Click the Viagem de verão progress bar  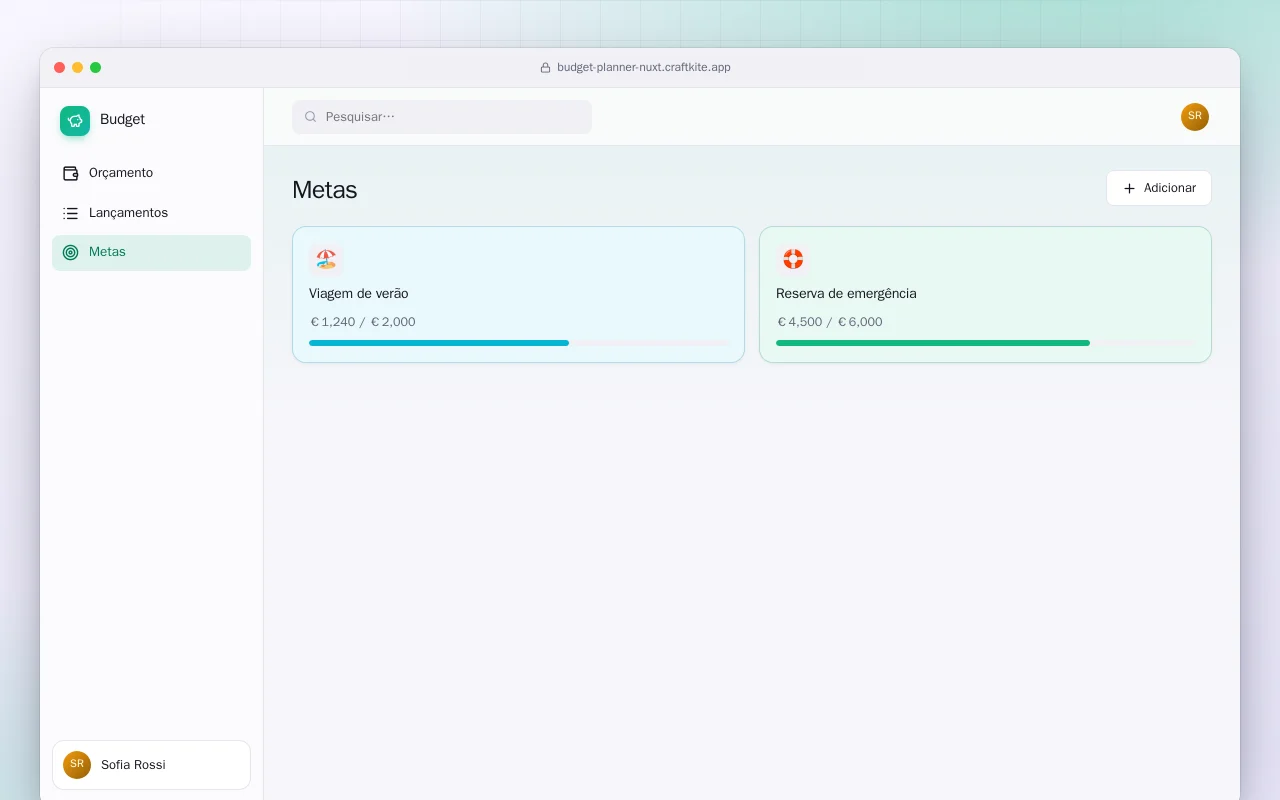point(520,343)
